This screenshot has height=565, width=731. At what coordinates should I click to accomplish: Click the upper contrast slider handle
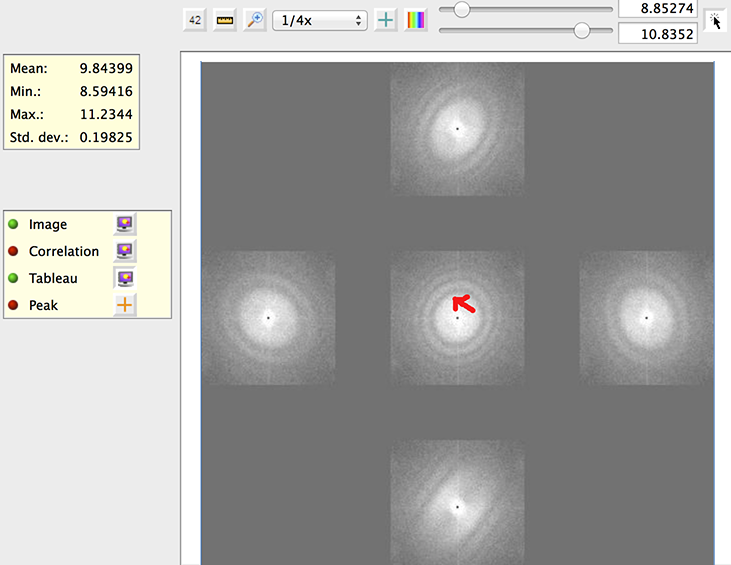coord(462,9)
